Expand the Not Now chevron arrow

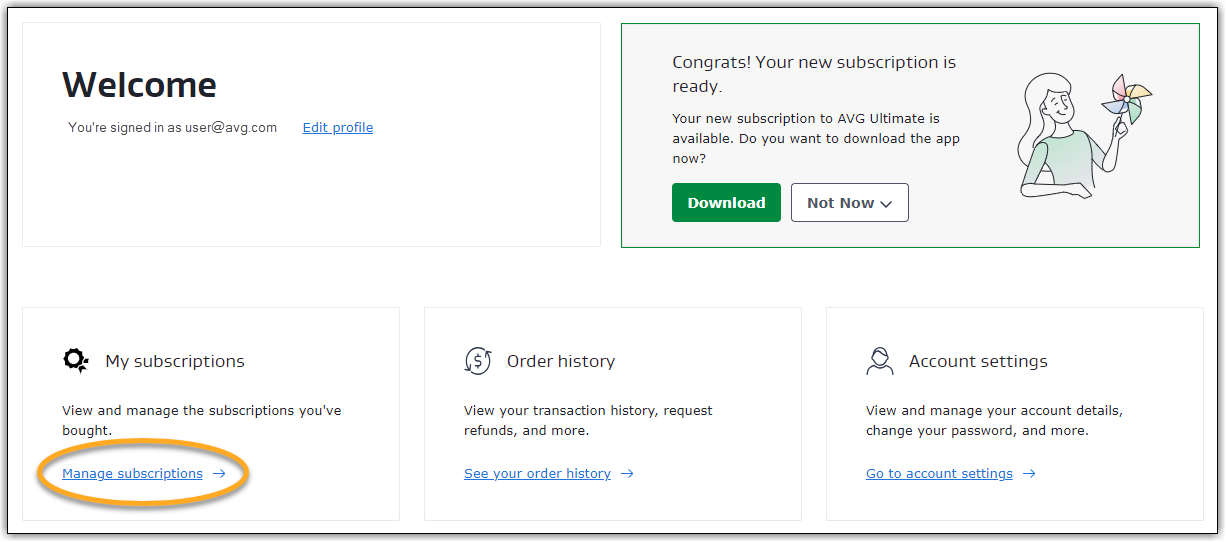(885, 203)
